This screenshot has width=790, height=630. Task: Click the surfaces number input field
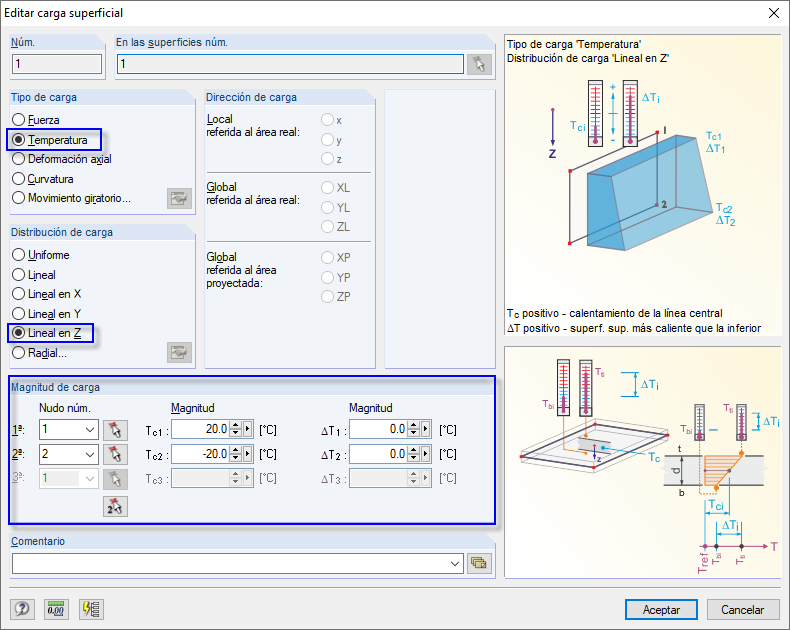click(290, 64)
